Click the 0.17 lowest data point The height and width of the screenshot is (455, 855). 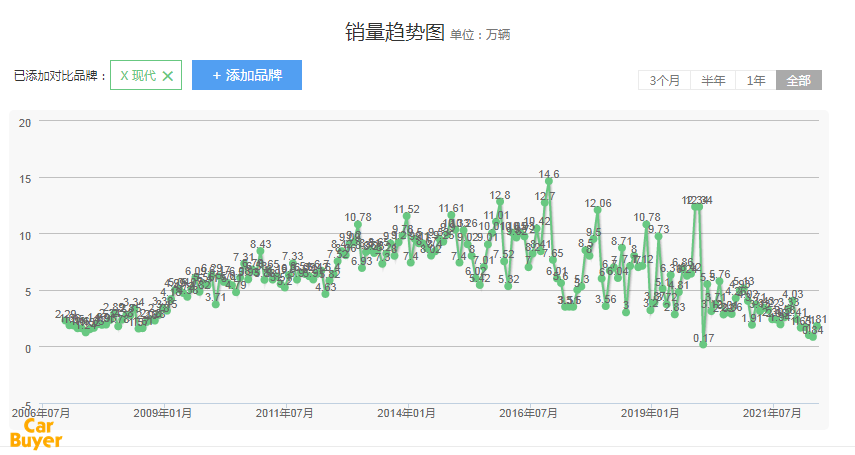coord(704,344)
